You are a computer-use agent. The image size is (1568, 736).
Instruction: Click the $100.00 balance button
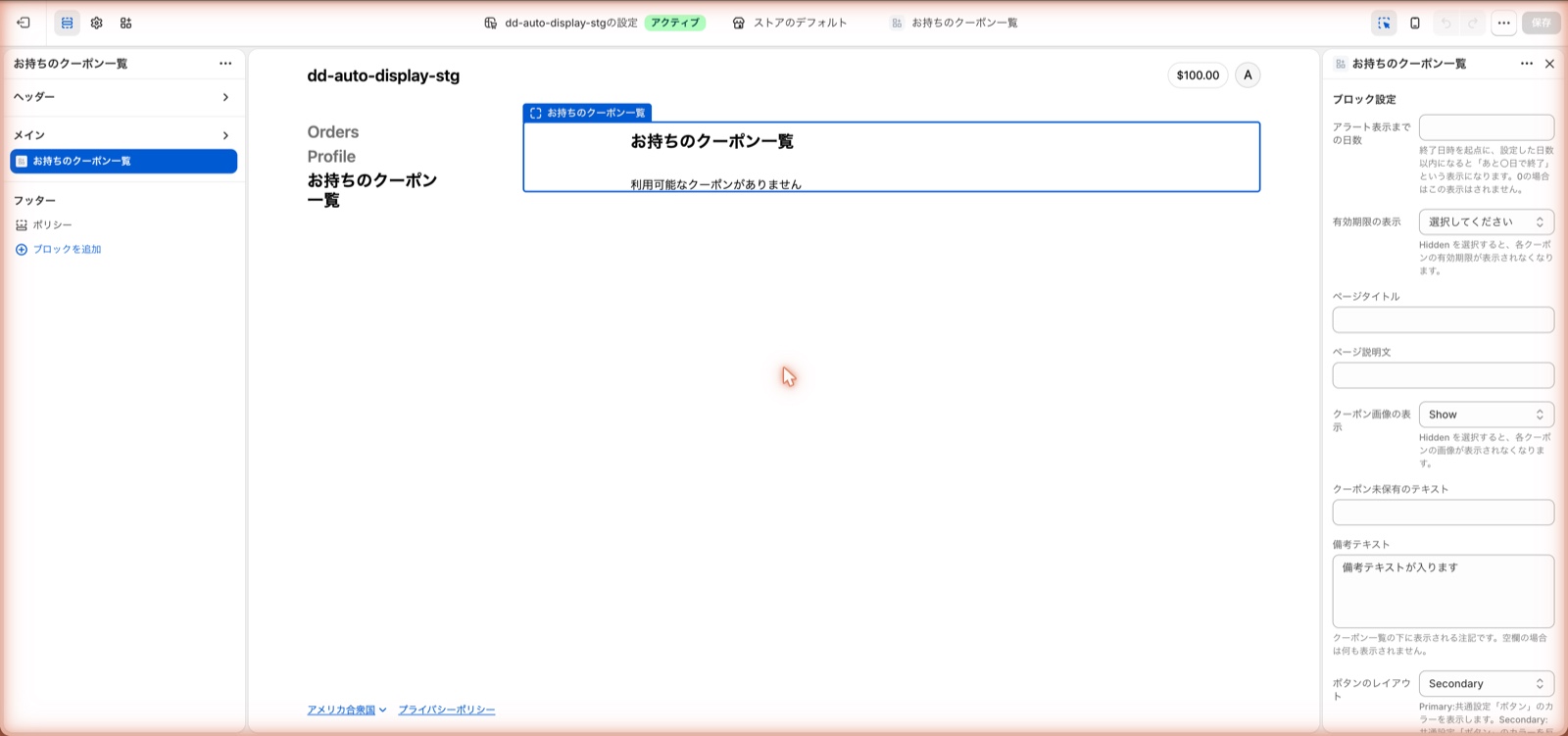coord(1198,75)
